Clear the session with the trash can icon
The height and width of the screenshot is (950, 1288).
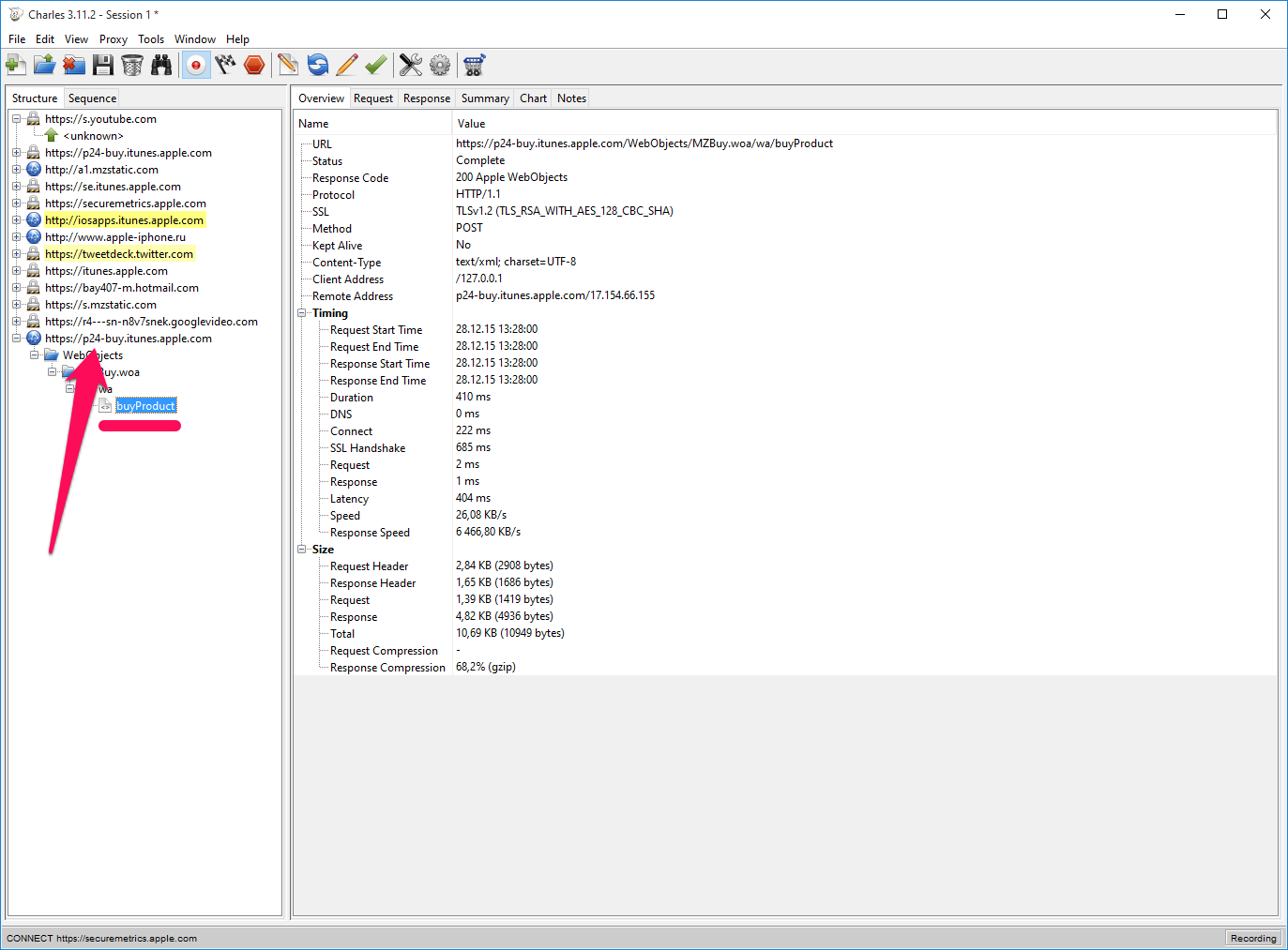click(132, 65)
